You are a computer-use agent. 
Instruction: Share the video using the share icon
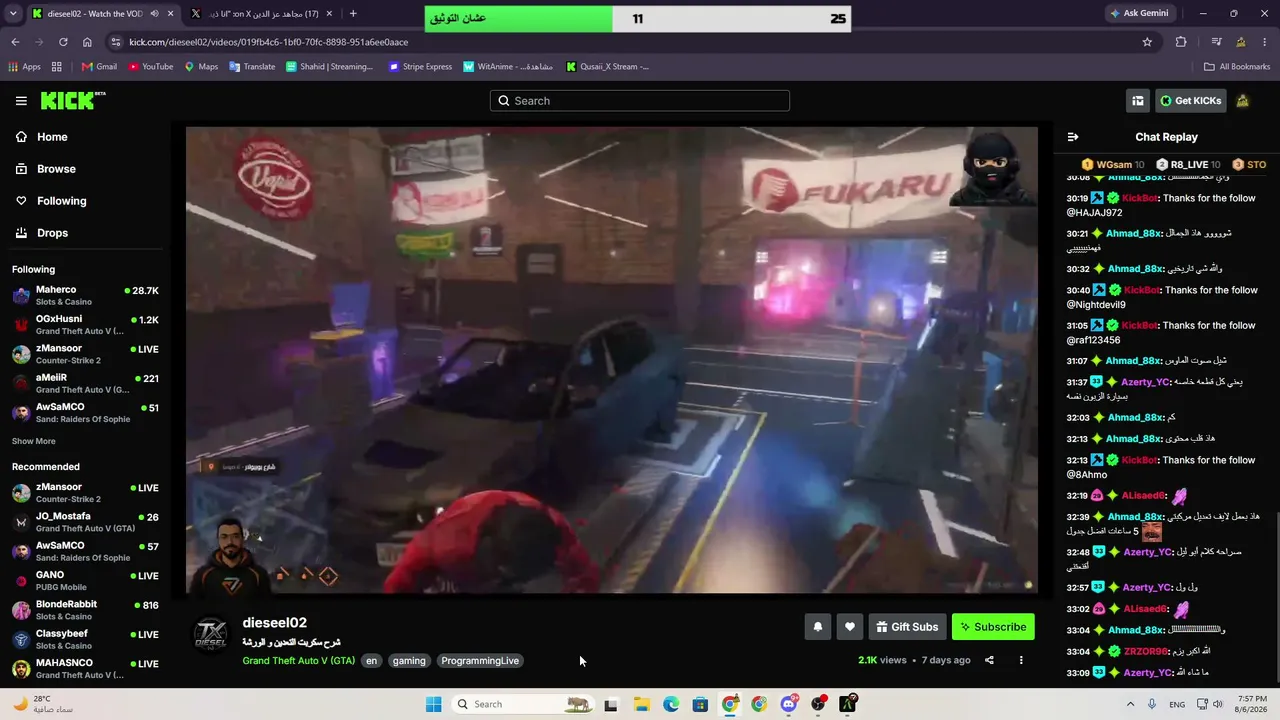pos(989,660)
